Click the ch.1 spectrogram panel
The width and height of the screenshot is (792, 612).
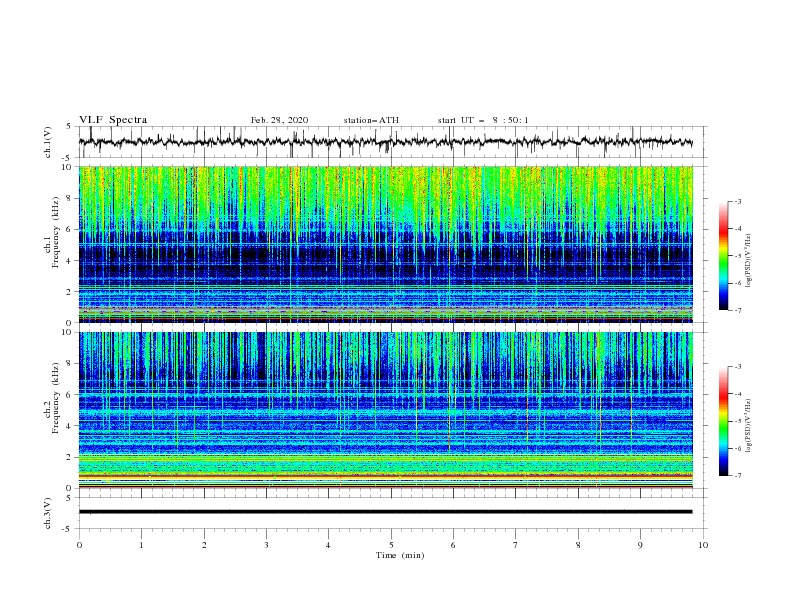point(385,244)
